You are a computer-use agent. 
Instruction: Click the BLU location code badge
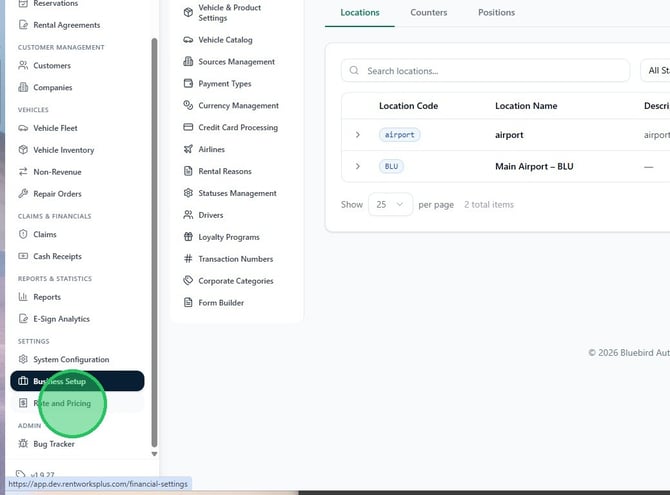(x=391, y=166)
